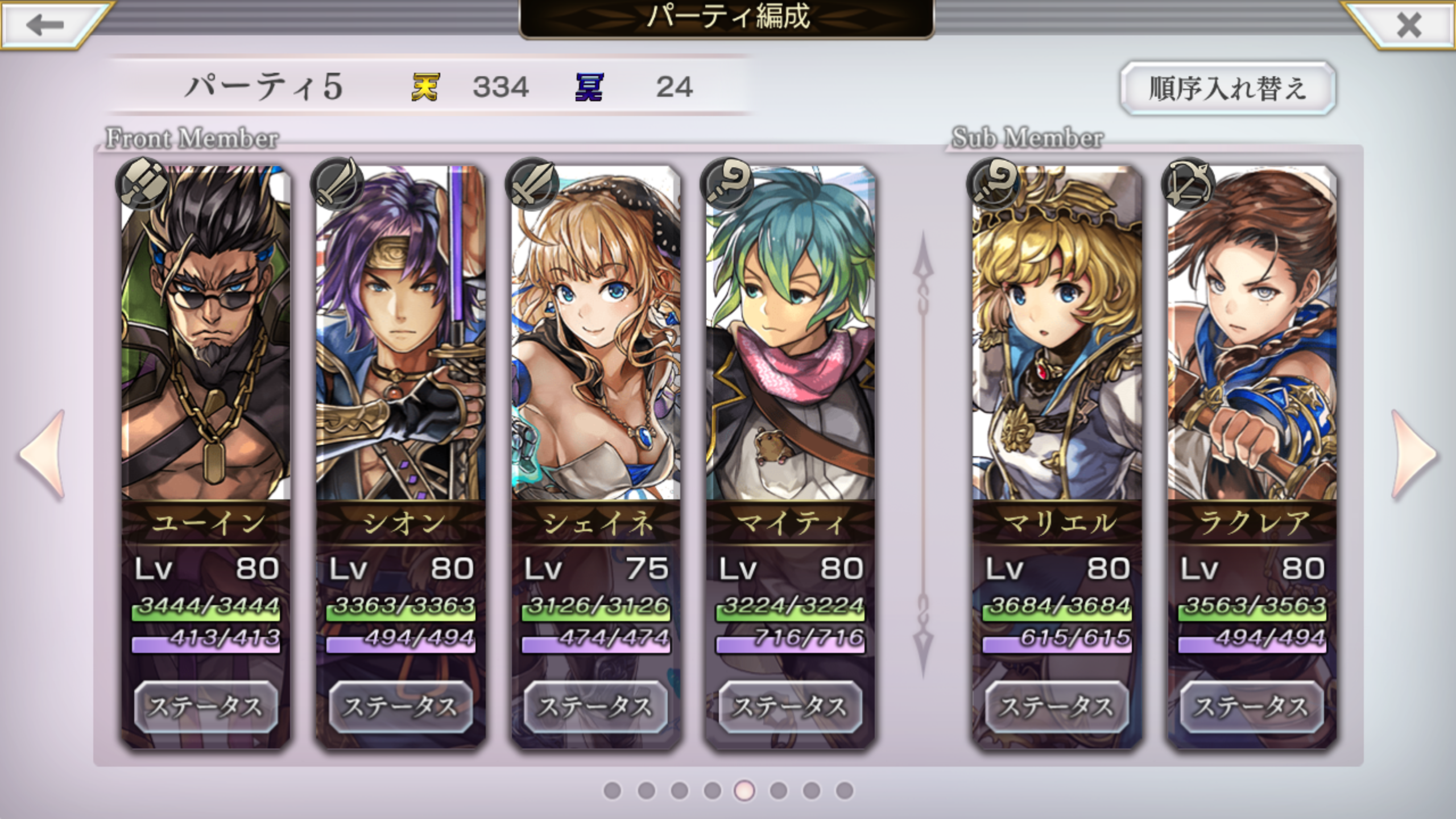
Task: Select the last party page dot
Action: [845, 791]
